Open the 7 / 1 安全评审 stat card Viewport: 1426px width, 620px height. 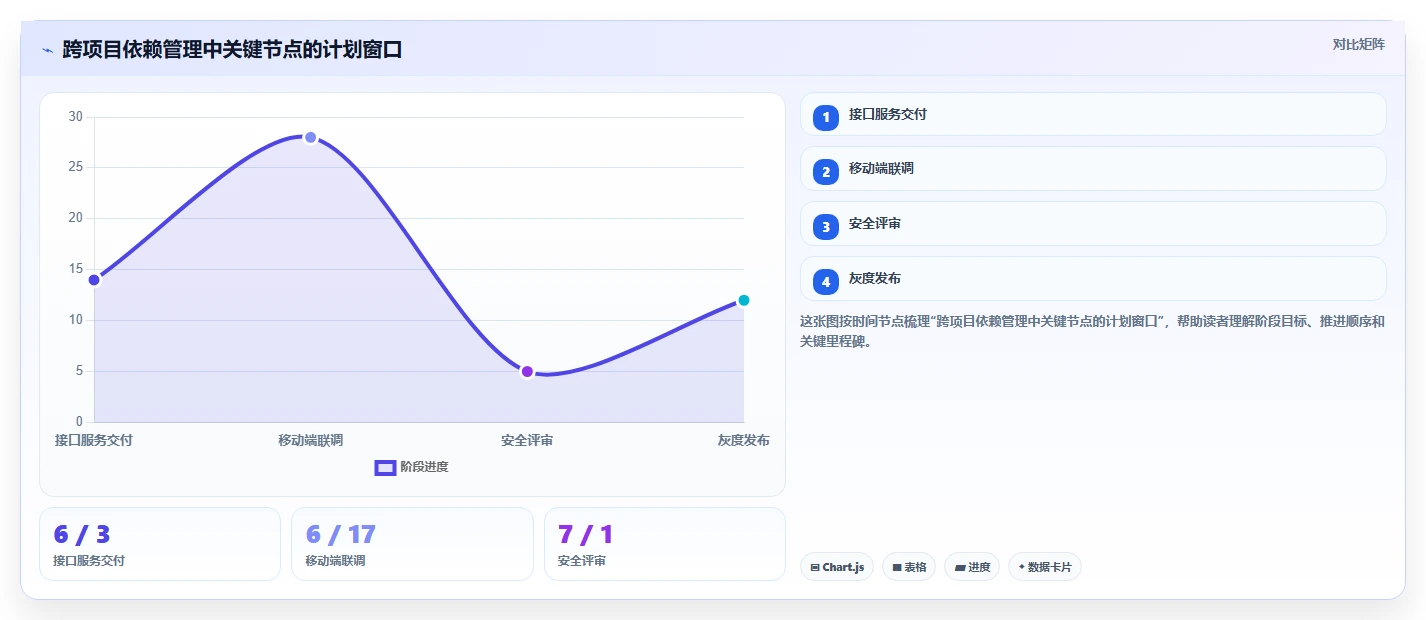click(665, 544)
